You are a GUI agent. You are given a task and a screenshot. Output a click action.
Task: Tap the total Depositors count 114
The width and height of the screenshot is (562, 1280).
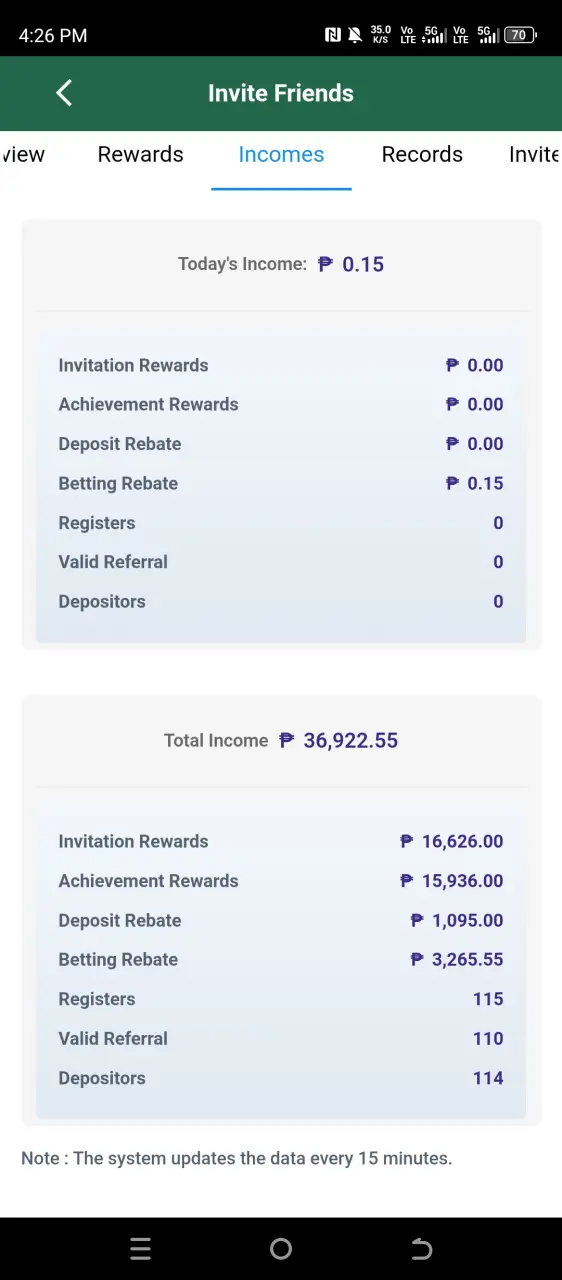(x=488, y=1078)
